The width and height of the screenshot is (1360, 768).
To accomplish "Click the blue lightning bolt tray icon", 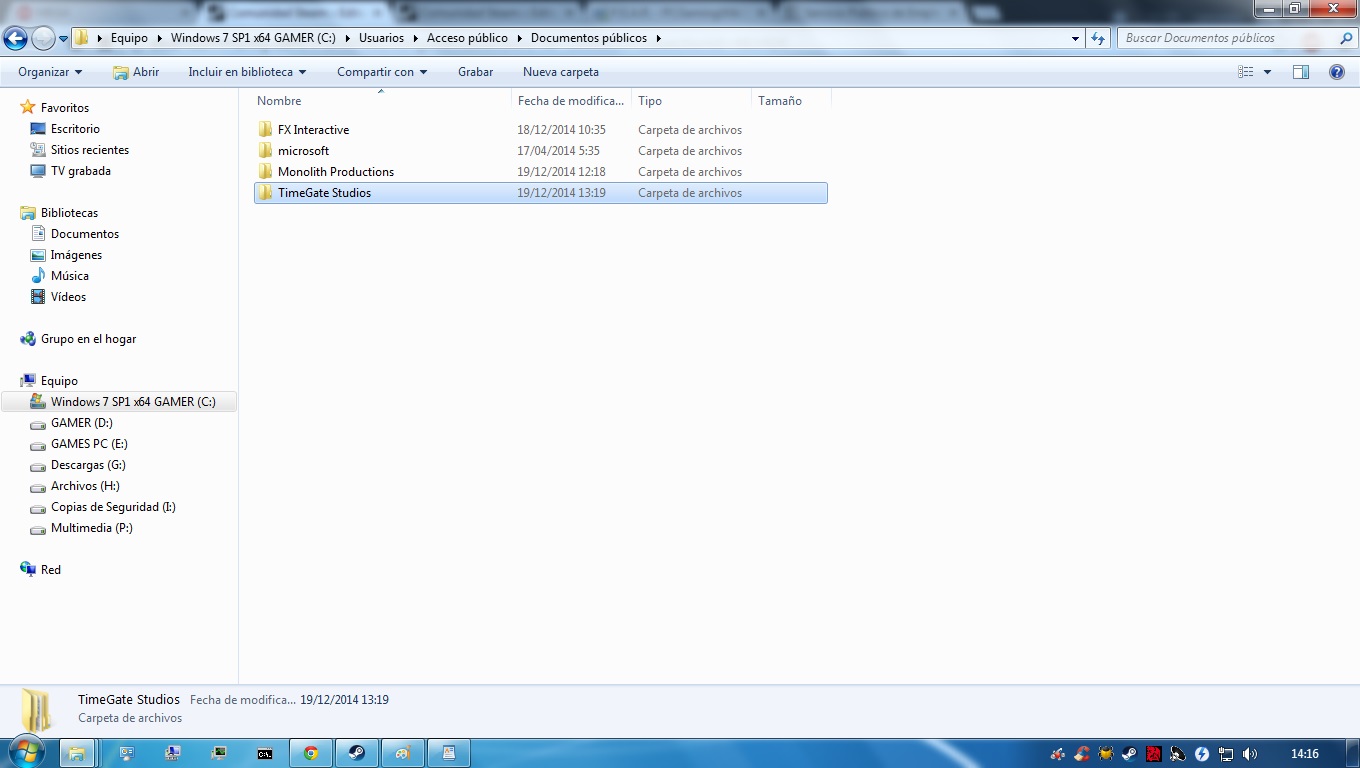I will tap(1202, 754).
